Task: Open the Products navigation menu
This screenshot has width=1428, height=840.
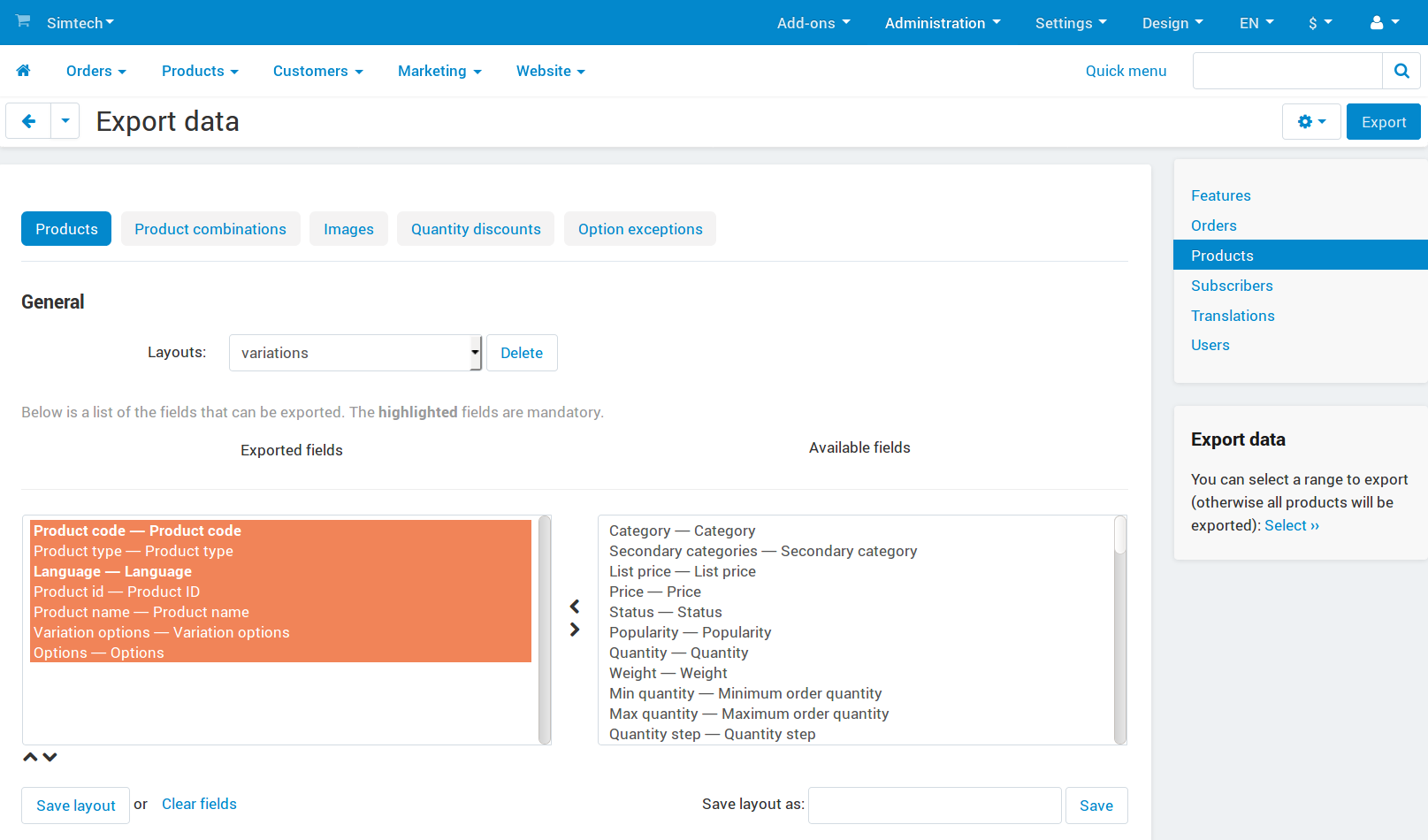Action: 200,71
